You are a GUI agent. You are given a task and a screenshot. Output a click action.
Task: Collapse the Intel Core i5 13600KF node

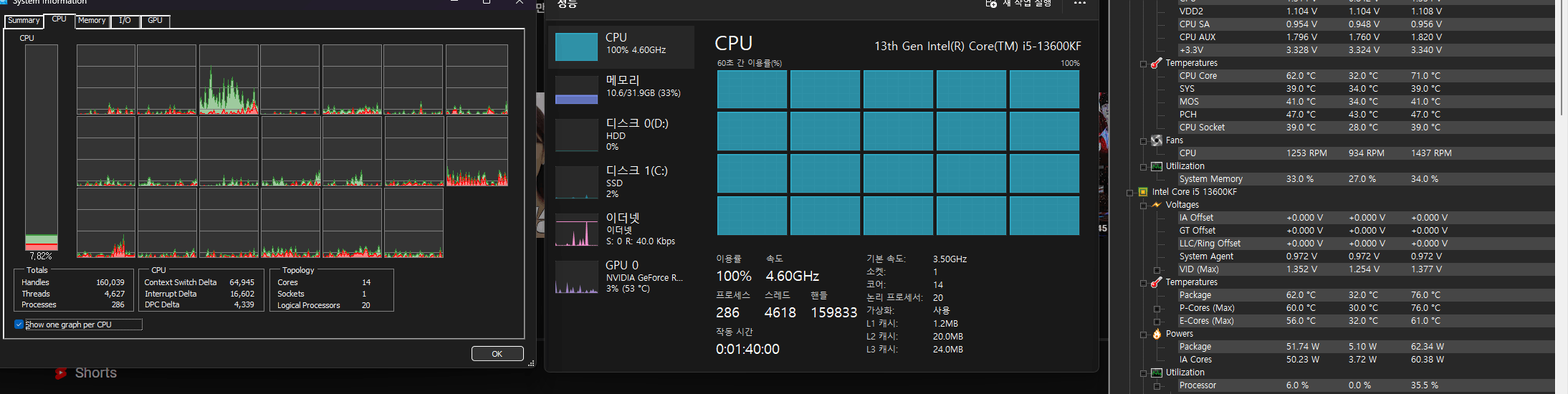pos(1130,193)
